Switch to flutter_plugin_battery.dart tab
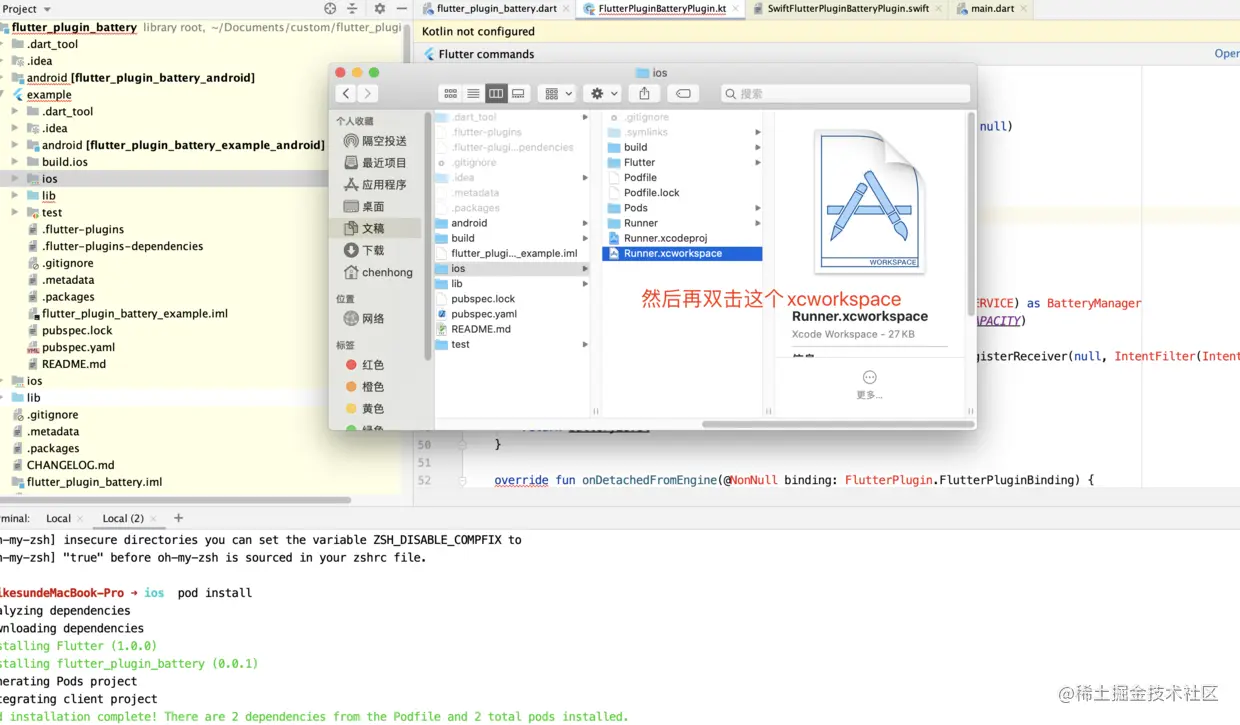Screen dimensions: 1240x725 [495, 9]
